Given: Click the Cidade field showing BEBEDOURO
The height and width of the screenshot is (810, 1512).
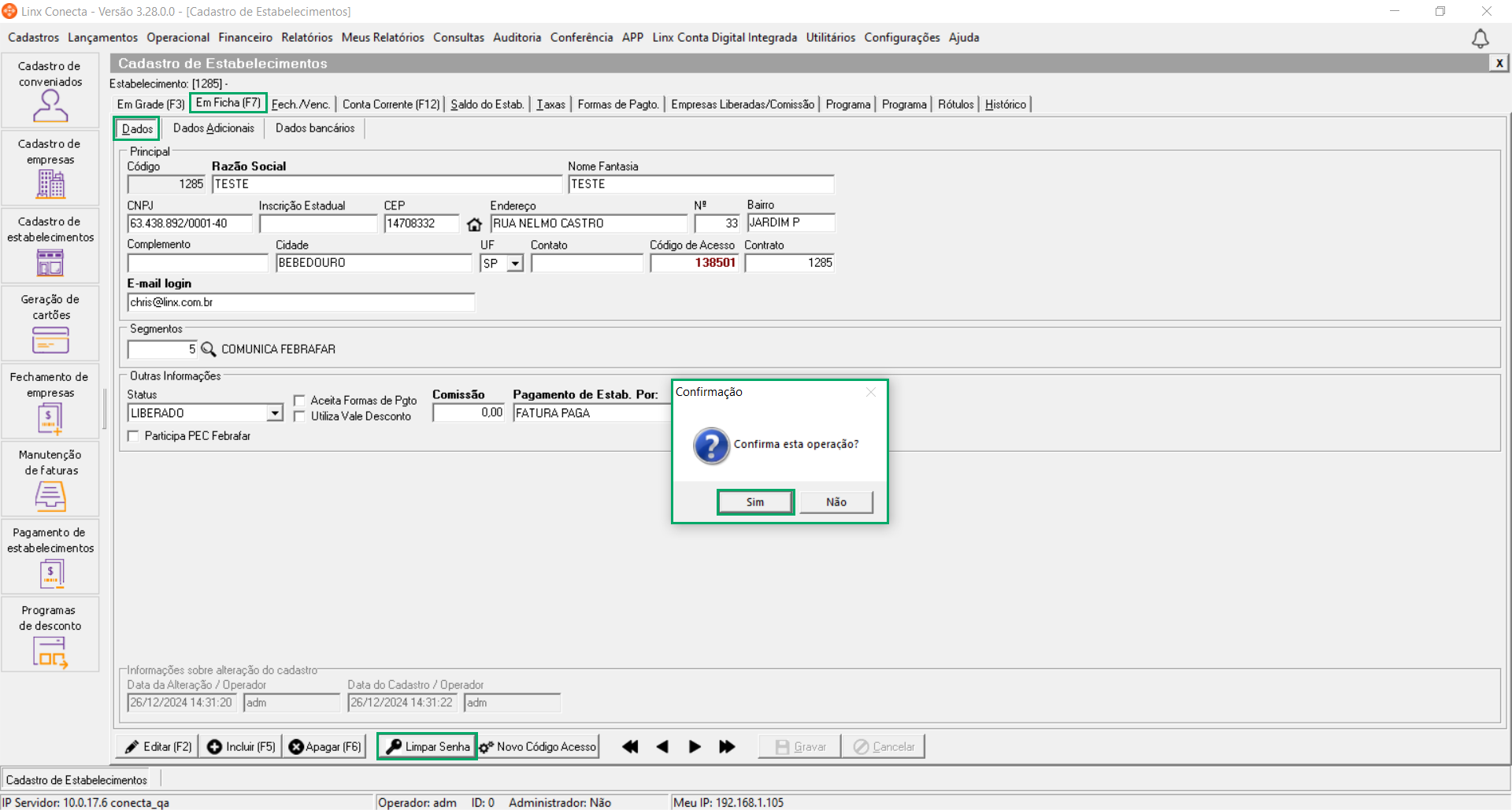Looking at the screenshot, I should click(x=373, y=263).
